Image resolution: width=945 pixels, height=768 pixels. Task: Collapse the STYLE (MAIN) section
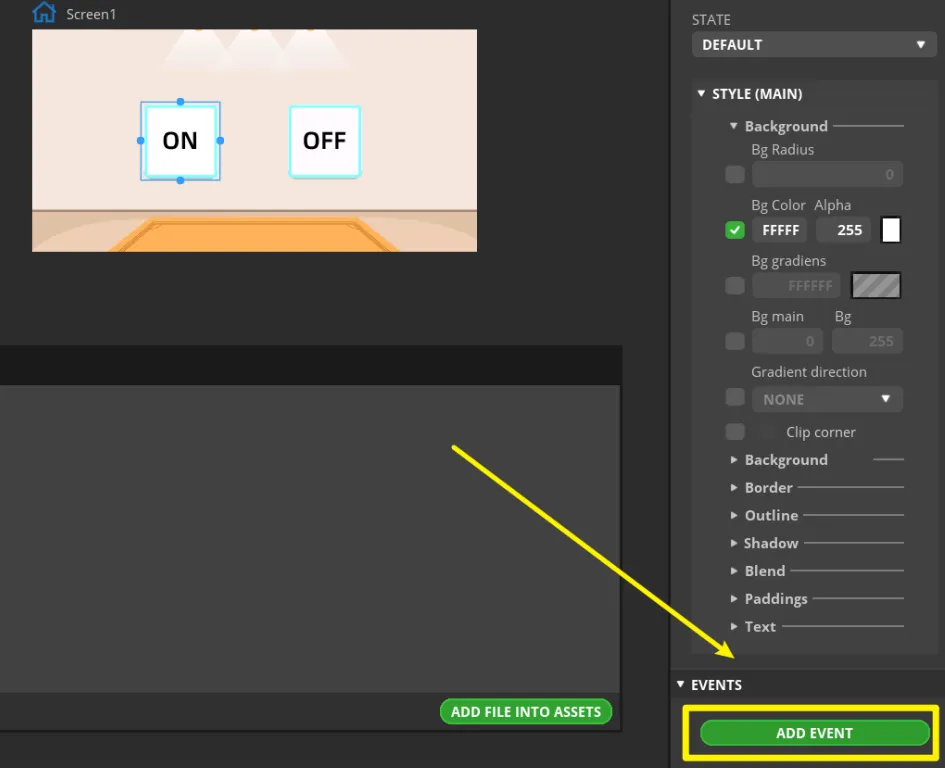coord(702,94)
